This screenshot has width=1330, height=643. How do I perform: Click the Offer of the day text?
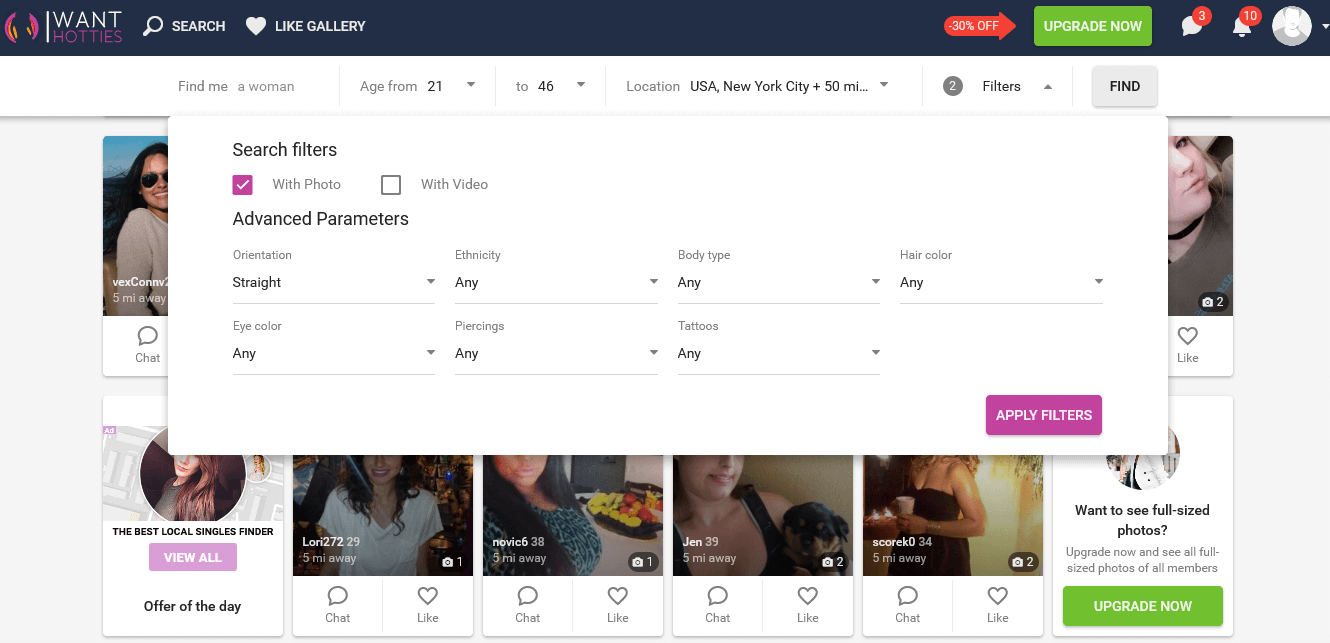(x=193, y=606)
